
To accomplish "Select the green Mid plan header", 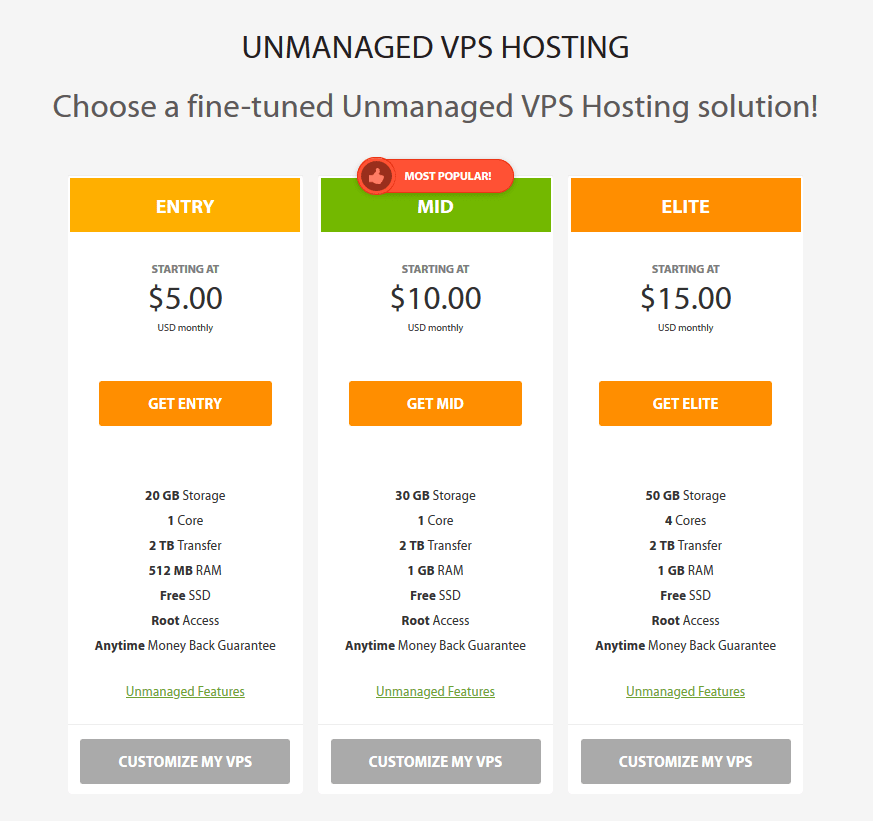I will pyautogui.click(x=435, y=212).
